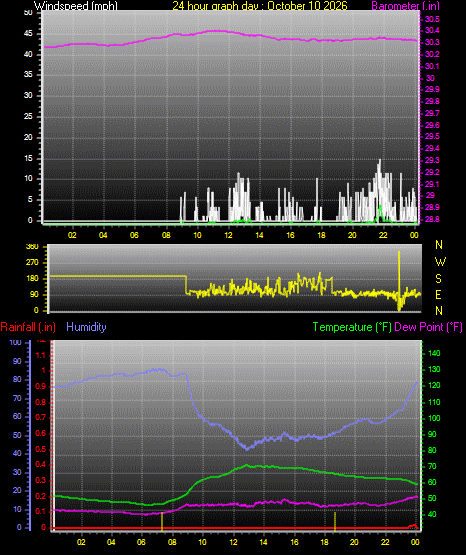The height and width of the screenshot is (555, 466).
Task: Click blue humidity axis value 100
Action: tap(16, 342)
